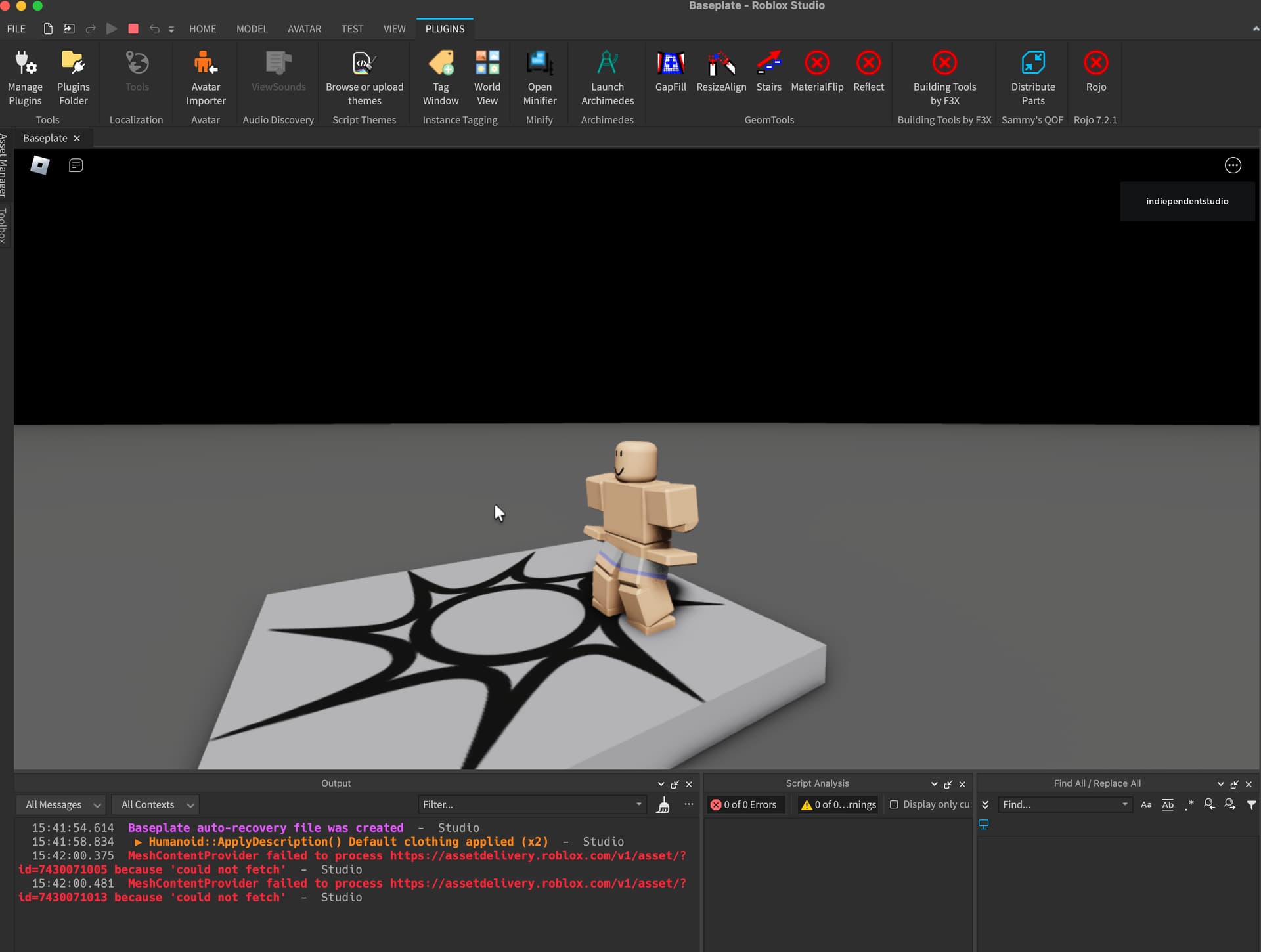Run the Rojo 7.2.1 plugin
Screen dimensions: 1261x952
tap(1095, 72)
